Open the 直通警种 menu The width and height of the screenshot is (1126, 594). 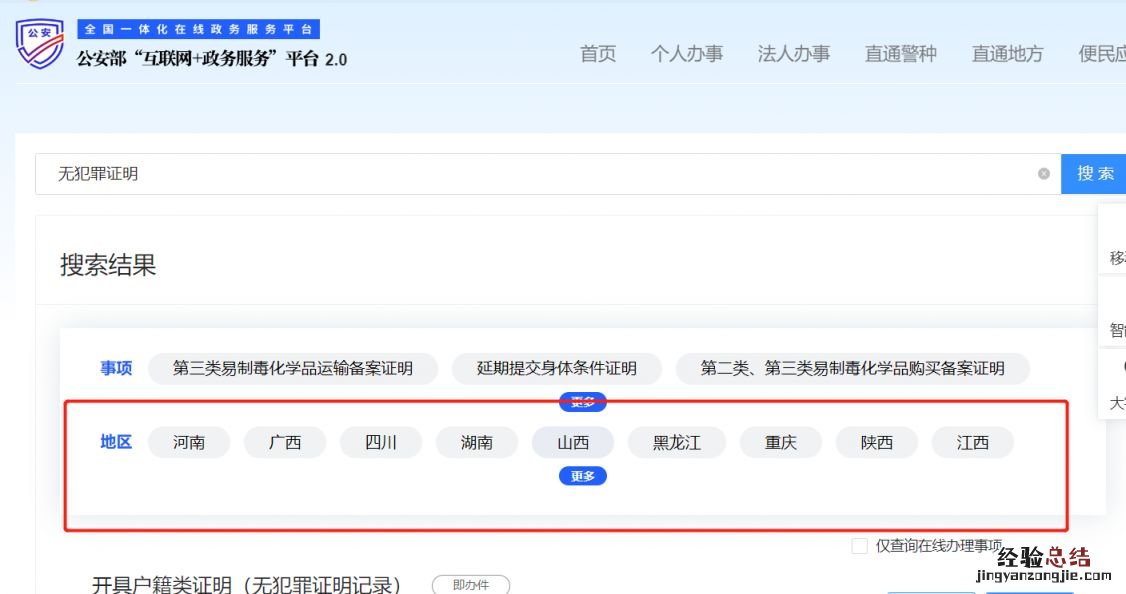[x=900, y=54]
